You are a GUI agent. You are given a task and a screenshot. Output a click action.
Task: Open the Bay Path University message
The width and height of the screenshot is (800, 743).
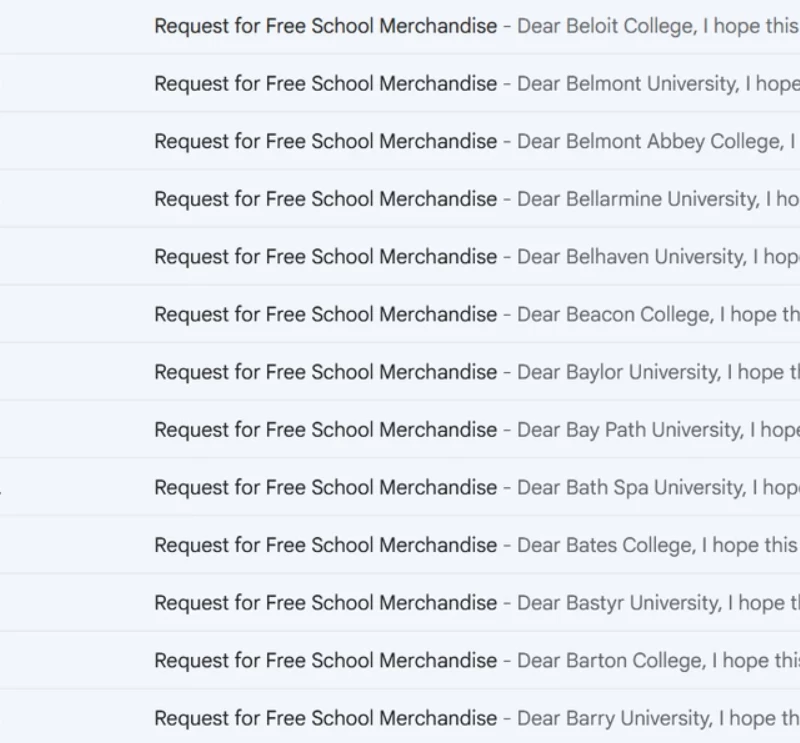pyautogui.click(x=400, y=429)
